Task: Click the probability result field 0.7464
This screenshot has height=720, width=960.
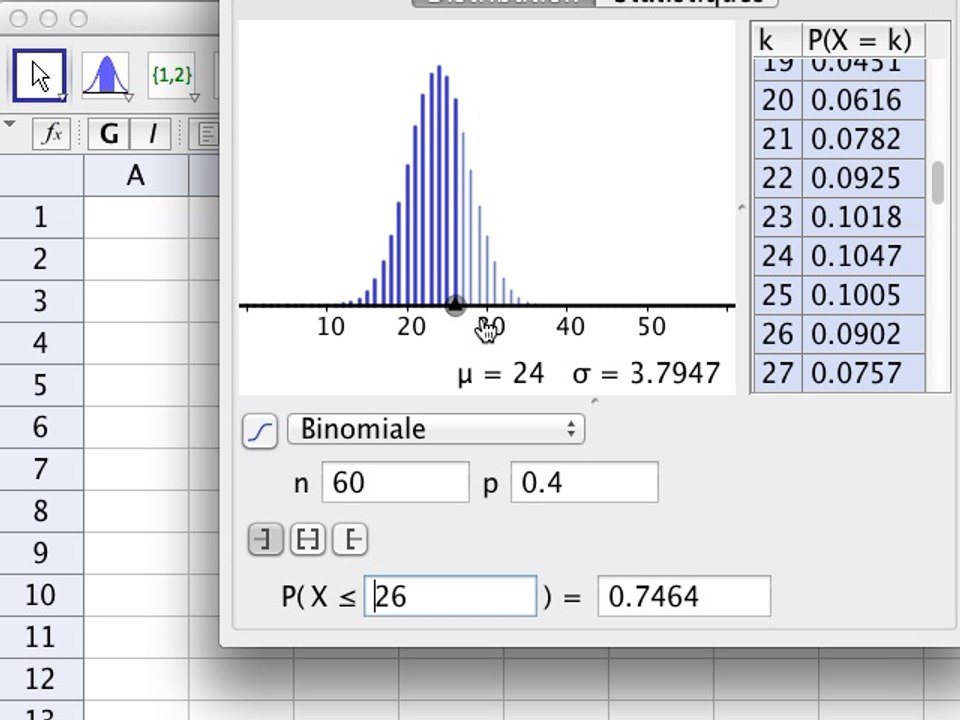Action: pyautogui.click(x=684, y=596)
